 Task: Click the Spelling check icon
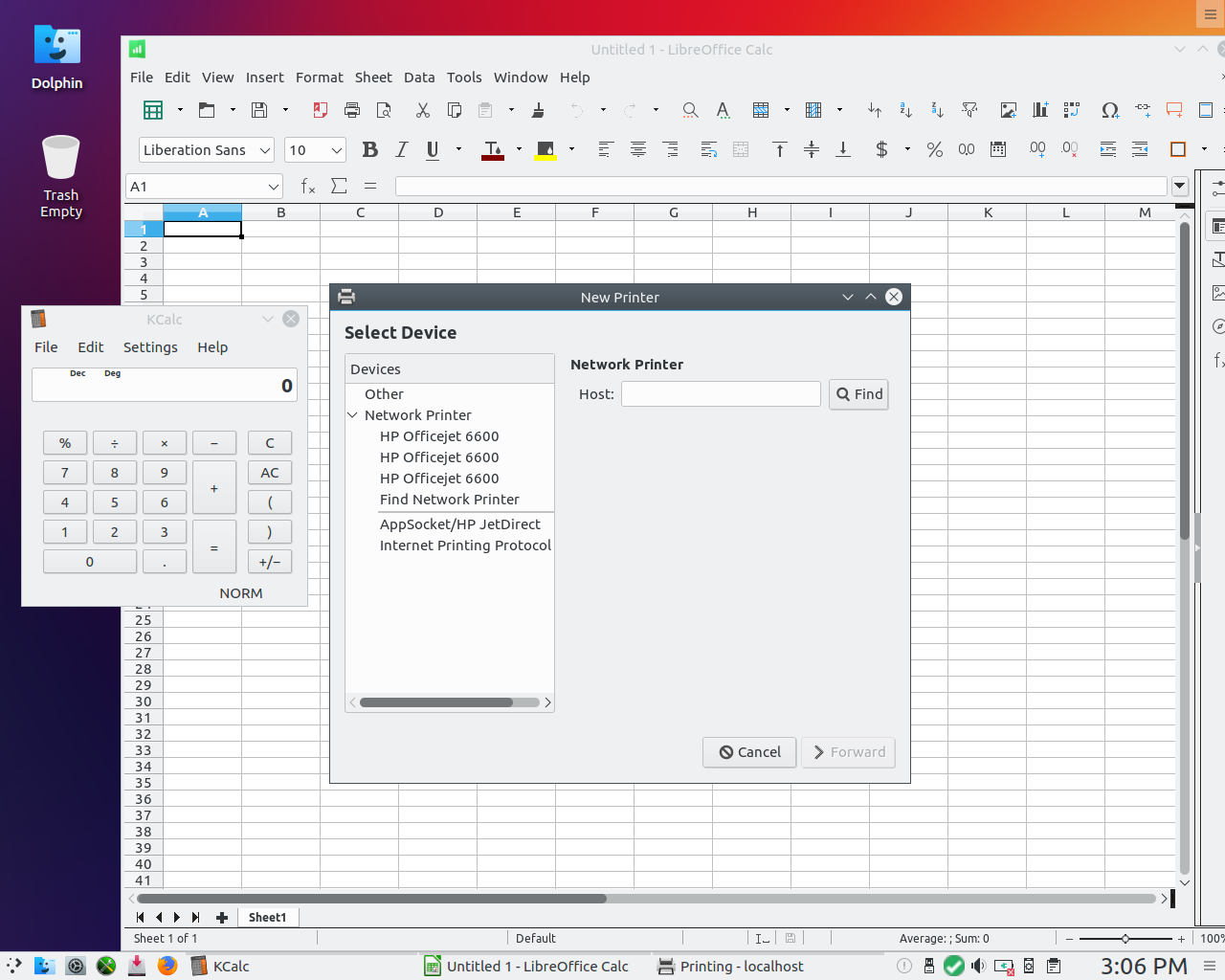[723, 110]
